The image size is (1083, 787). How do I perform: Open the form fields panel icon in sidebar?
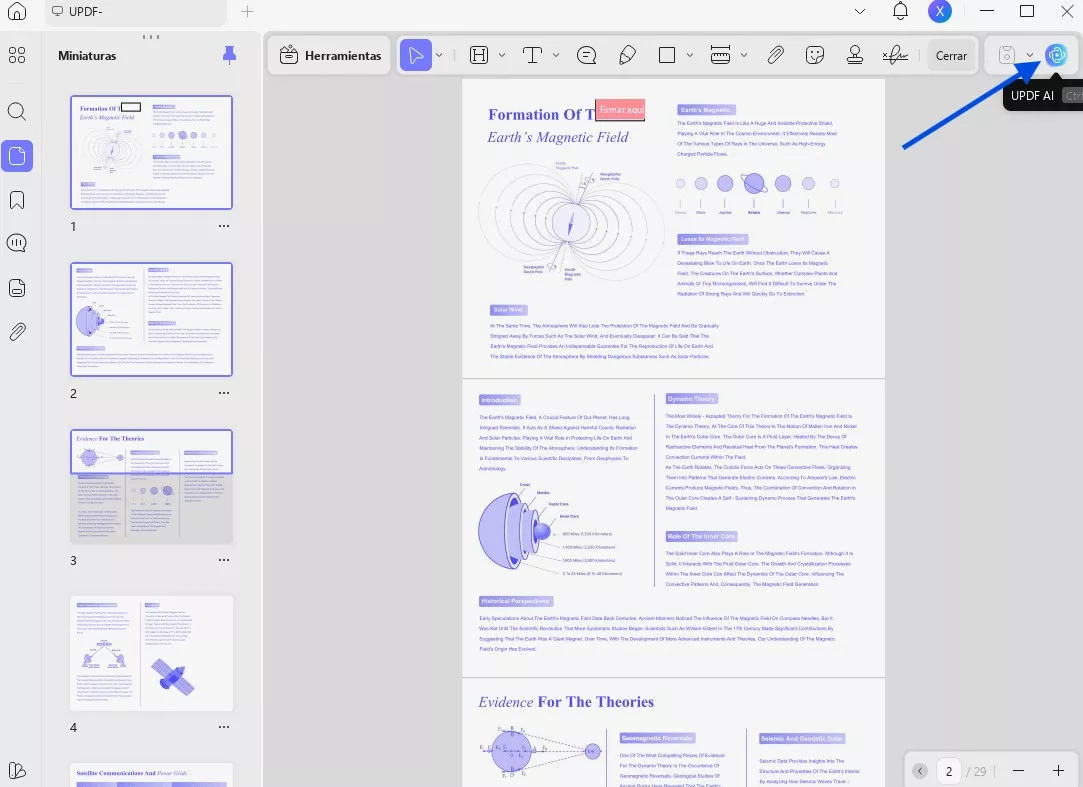pos(17,288)
